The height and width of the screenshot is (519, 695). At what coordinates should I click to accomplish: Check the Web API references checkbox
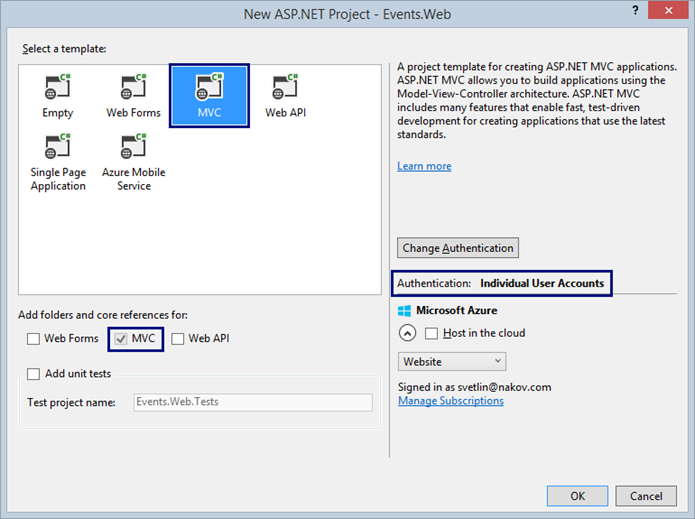tap(178, 339)
